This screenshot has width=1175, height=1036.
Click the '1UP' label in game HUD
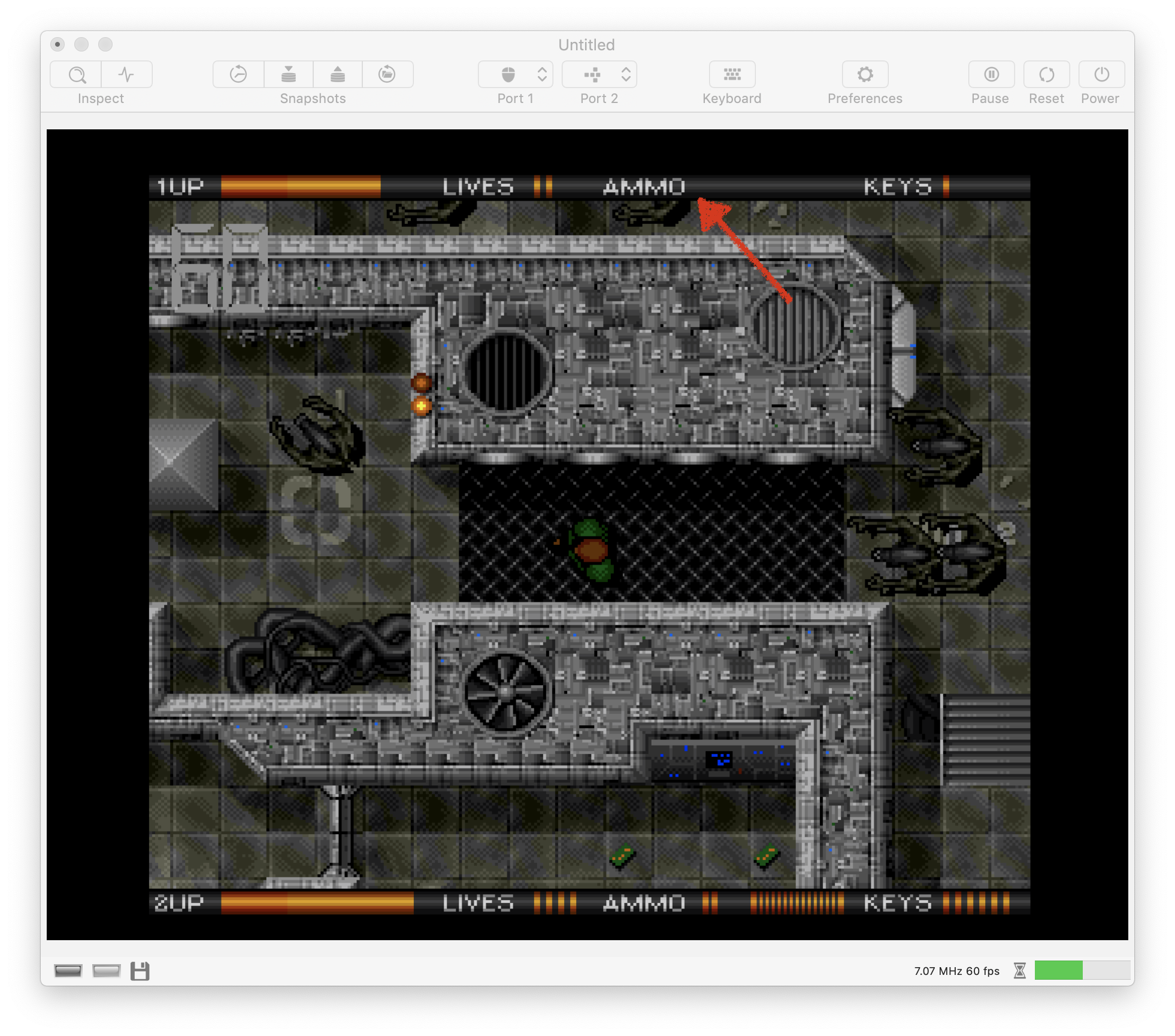(180, 187)
